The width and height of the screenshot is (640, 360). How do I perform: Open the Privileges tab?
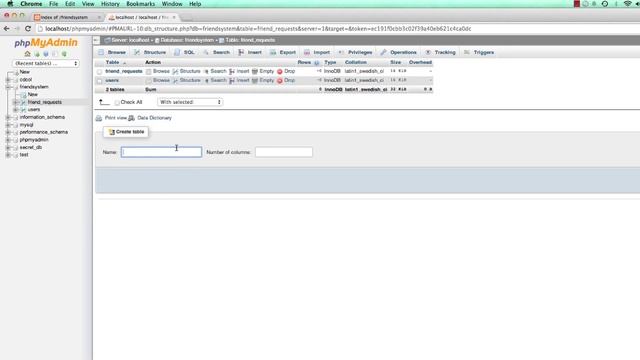pos(355,52)
